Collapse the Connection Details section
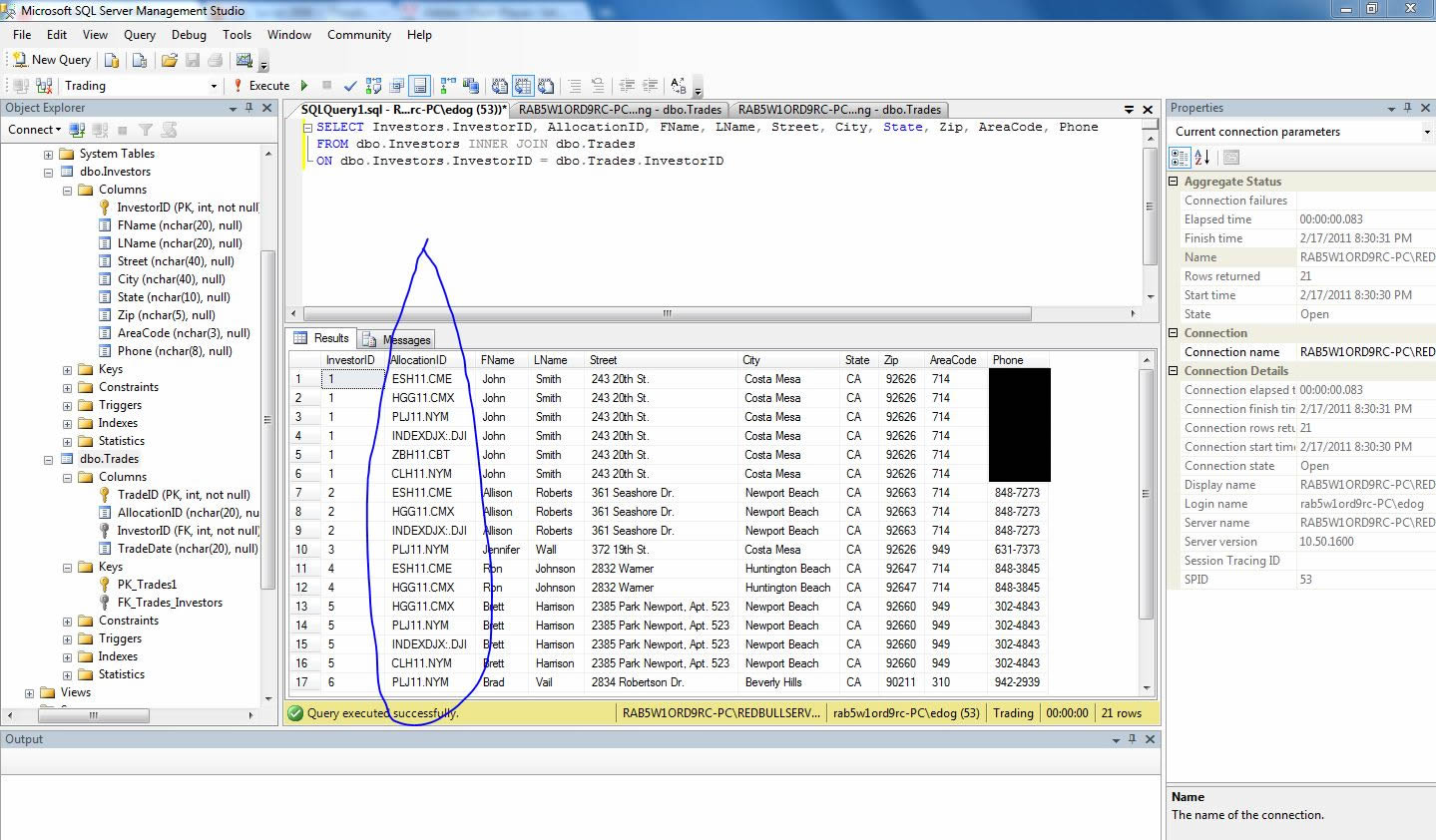Image resolution: width=1436 pixels, height=840 pixels. [x=1175, y=371]
